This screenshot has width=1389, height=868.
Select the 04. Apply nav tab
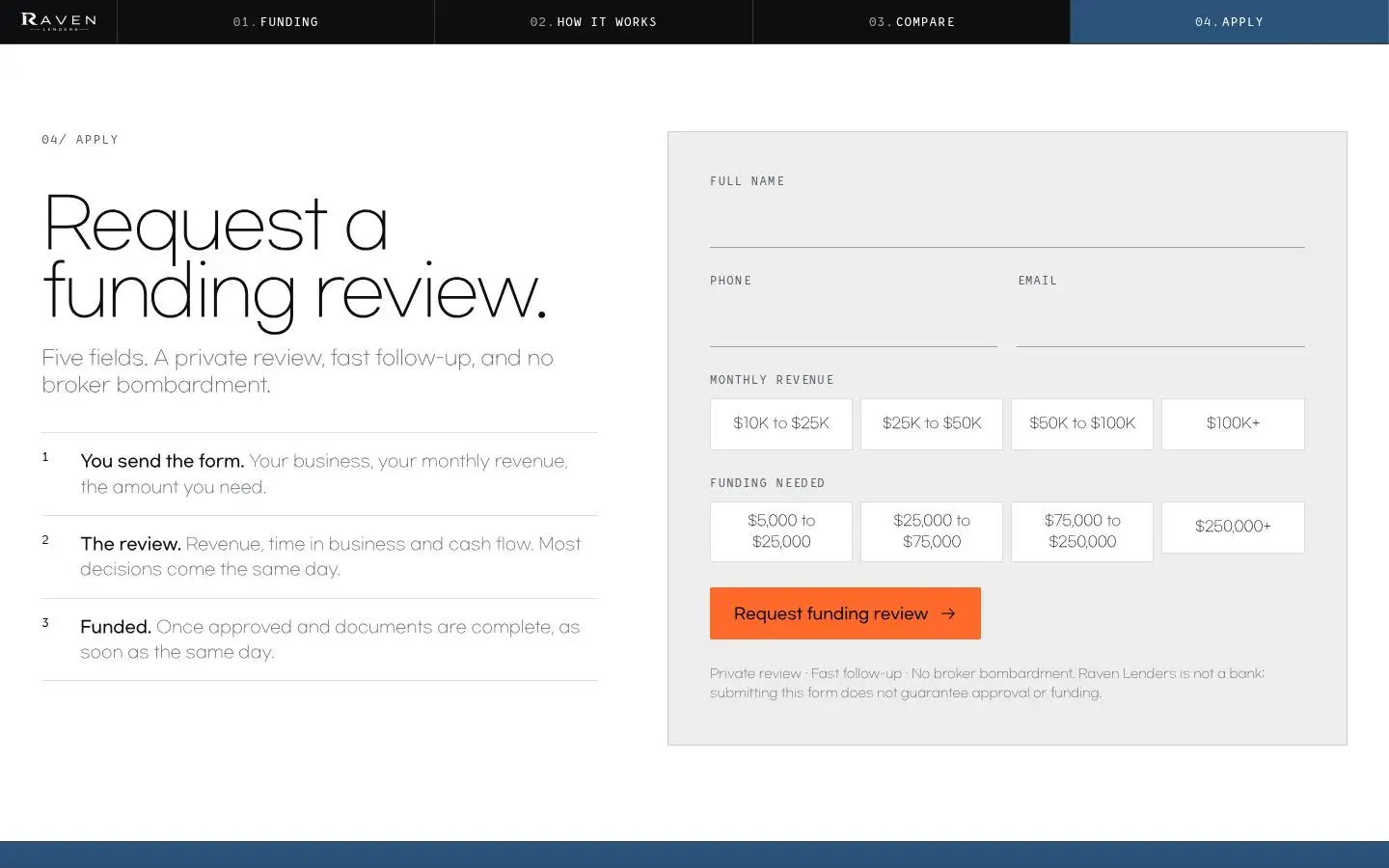(x=1229, y=21)
